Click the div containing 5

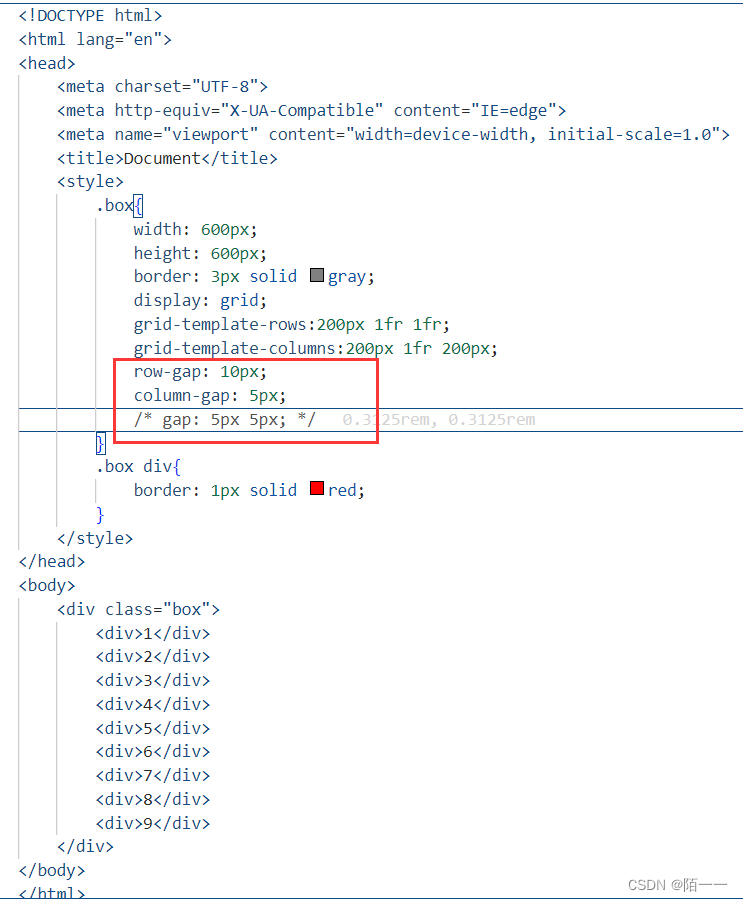pos(153,729)
